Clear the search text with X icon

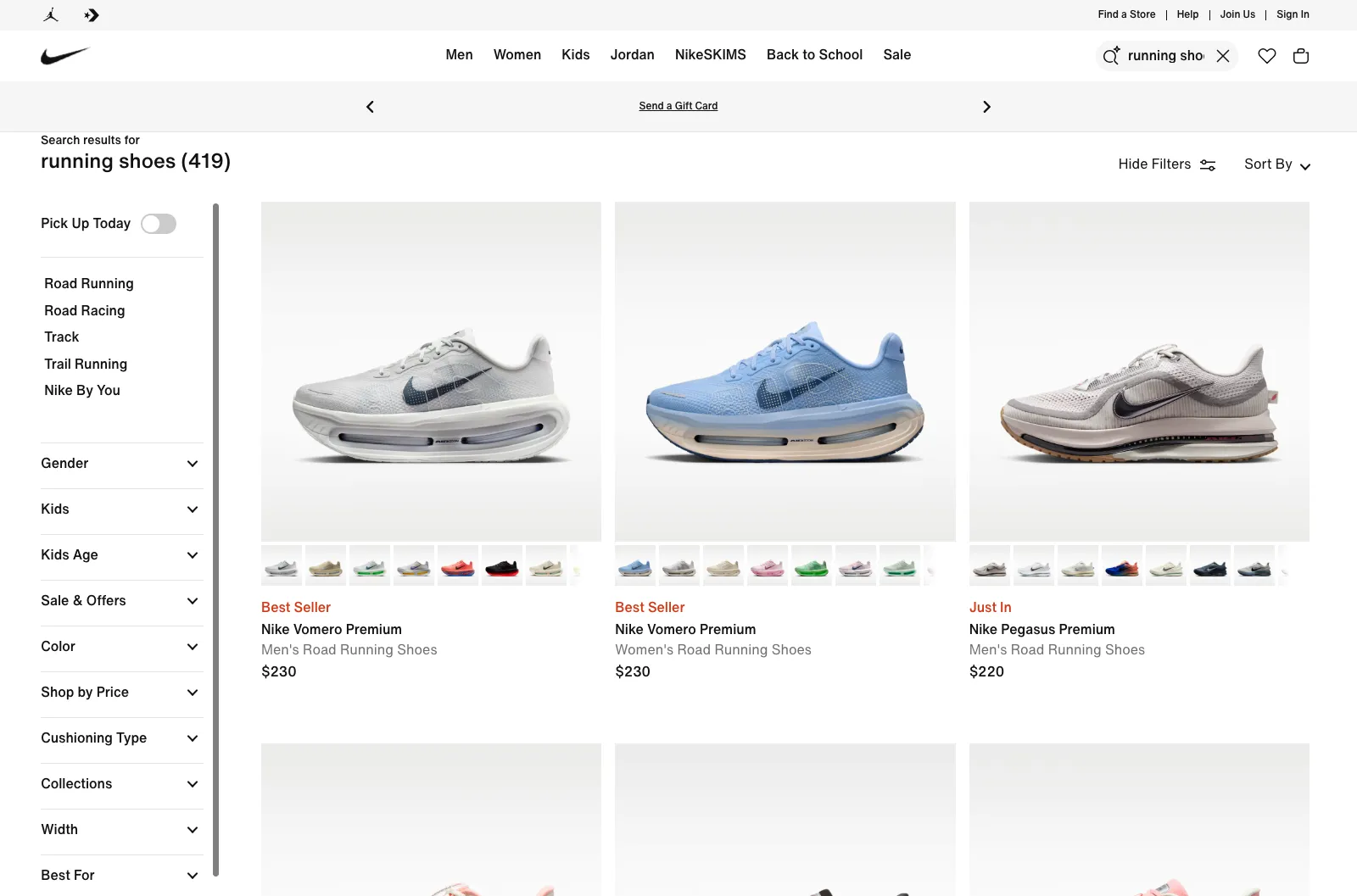click(1223, 56)
